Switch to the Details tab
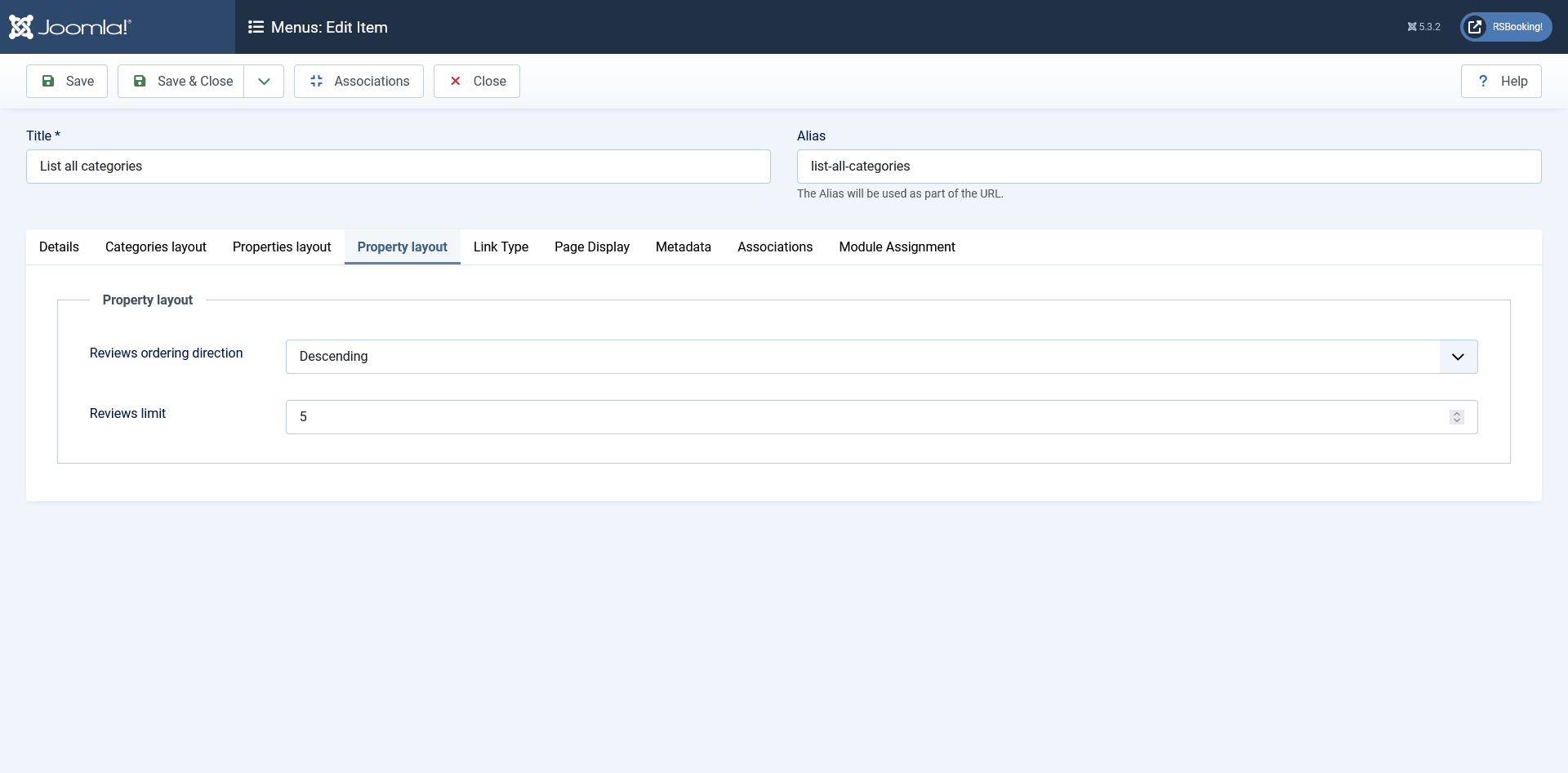 59,247
